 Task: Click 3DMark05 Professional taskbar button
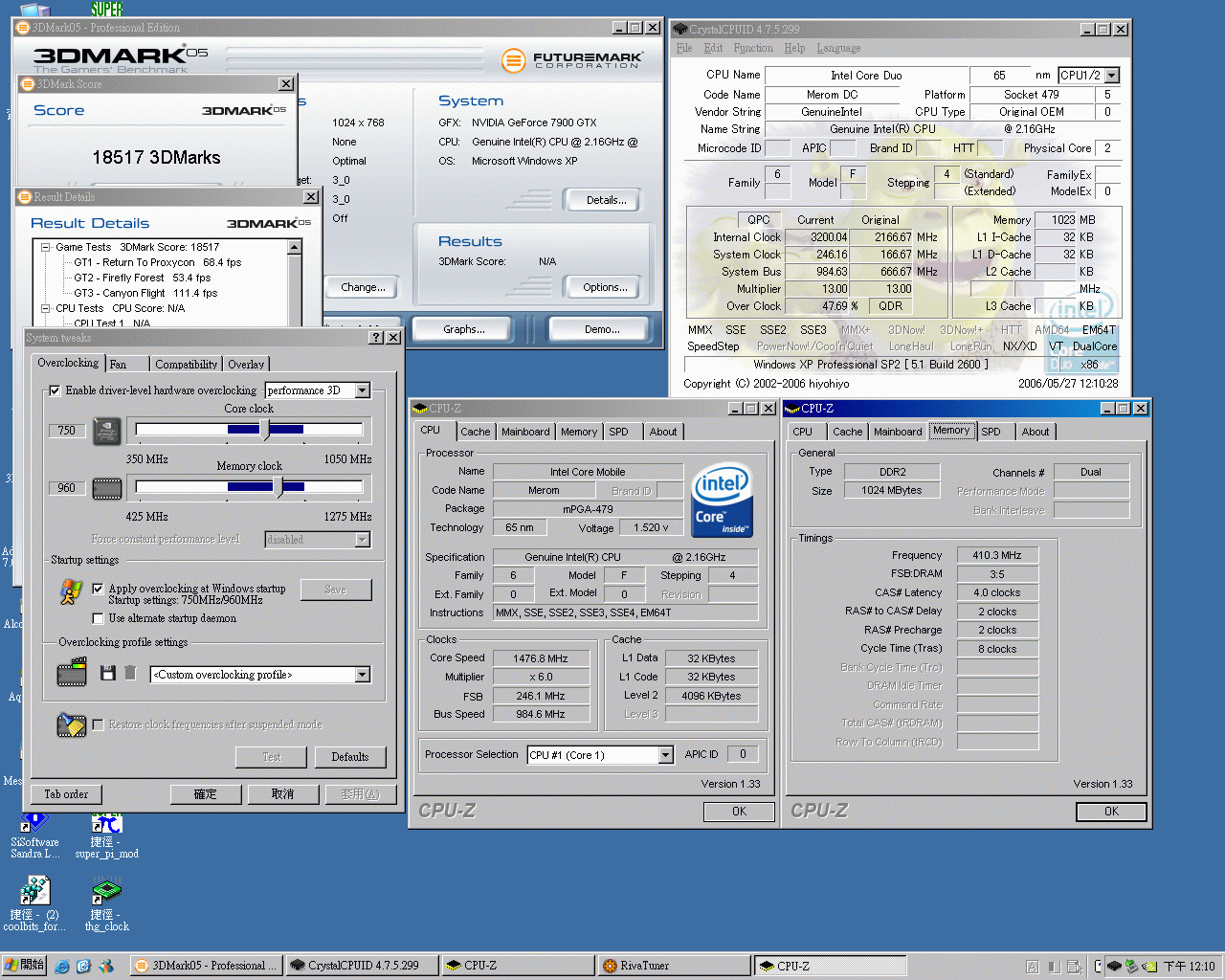coord(206,966)
